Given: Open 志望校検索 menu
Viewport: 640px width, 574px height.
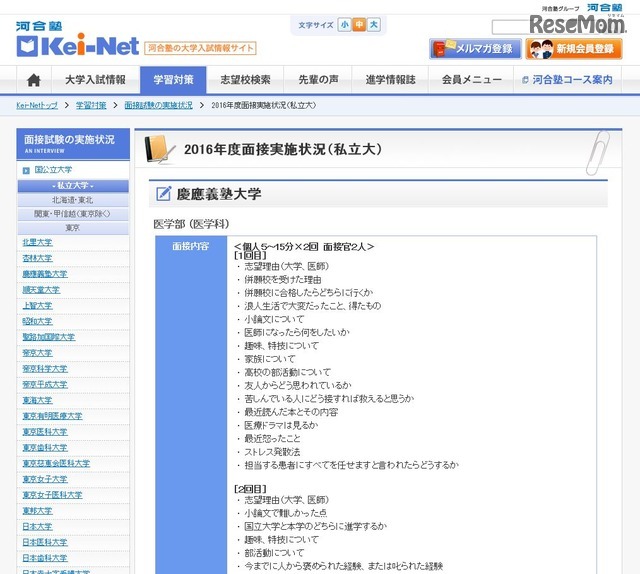Looking at the screenshot, I should [x=245, y=80].
